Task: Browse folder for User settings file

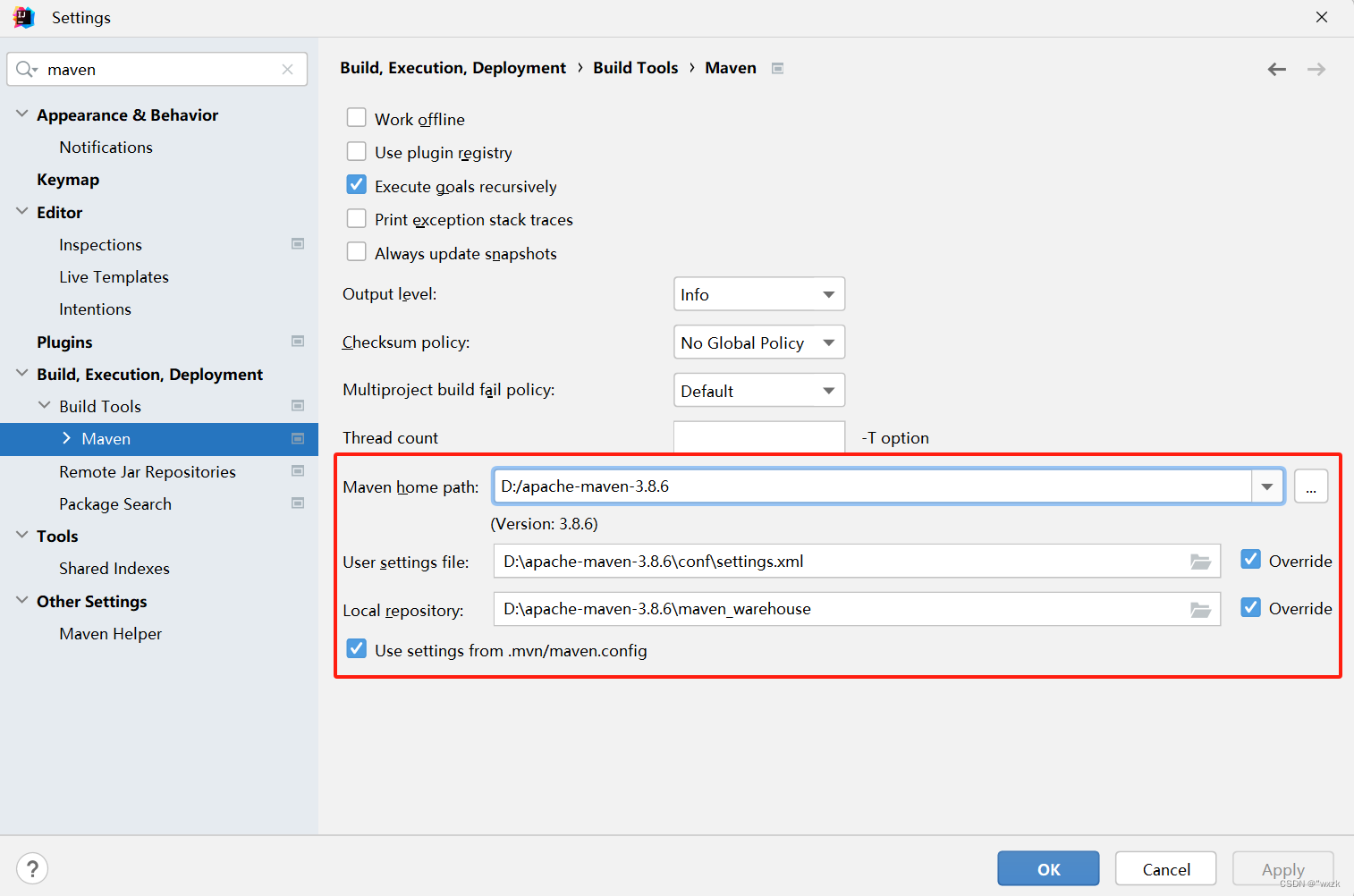Action: pyautogui.click(x=1200, y=562)
